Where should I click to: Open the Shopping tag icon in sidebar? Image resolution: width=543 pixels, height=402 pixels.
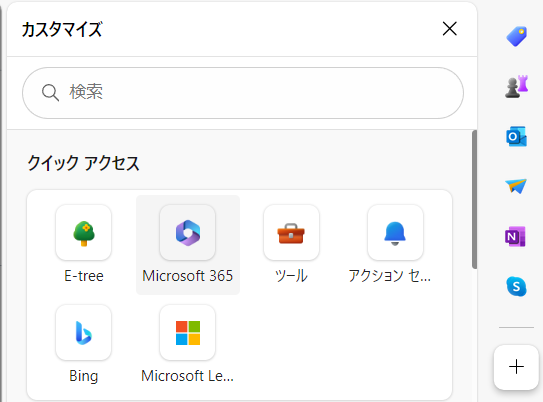tap(516, 36)
